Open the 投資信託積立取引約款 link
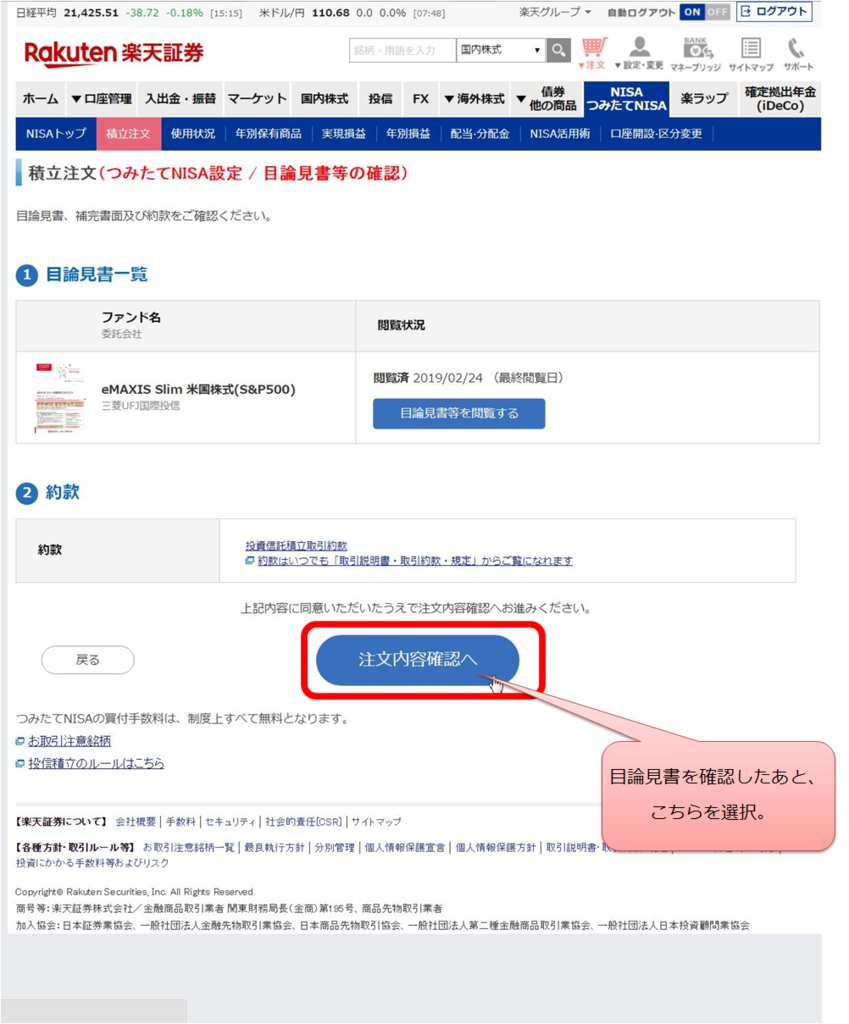The height and width of the screenshot is (1024, 849). pyautogui.click(x=296, y=545)
